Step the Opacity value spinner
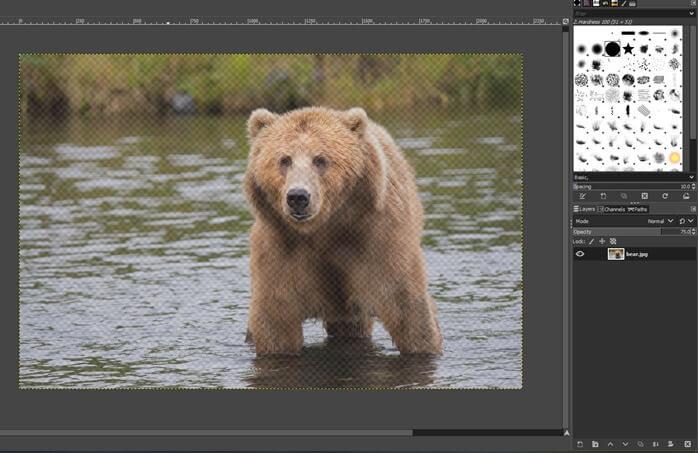The width and height of the screenshot is (698, 453). (x=694, y=232)
